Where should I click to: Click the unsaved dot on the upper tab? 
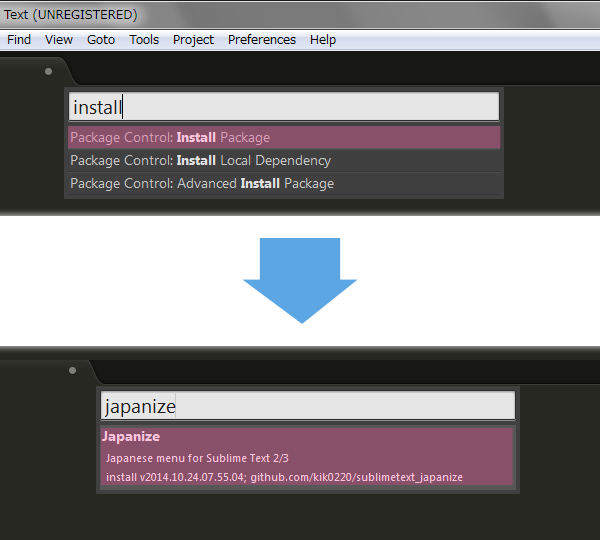click(x=48, y=72)
